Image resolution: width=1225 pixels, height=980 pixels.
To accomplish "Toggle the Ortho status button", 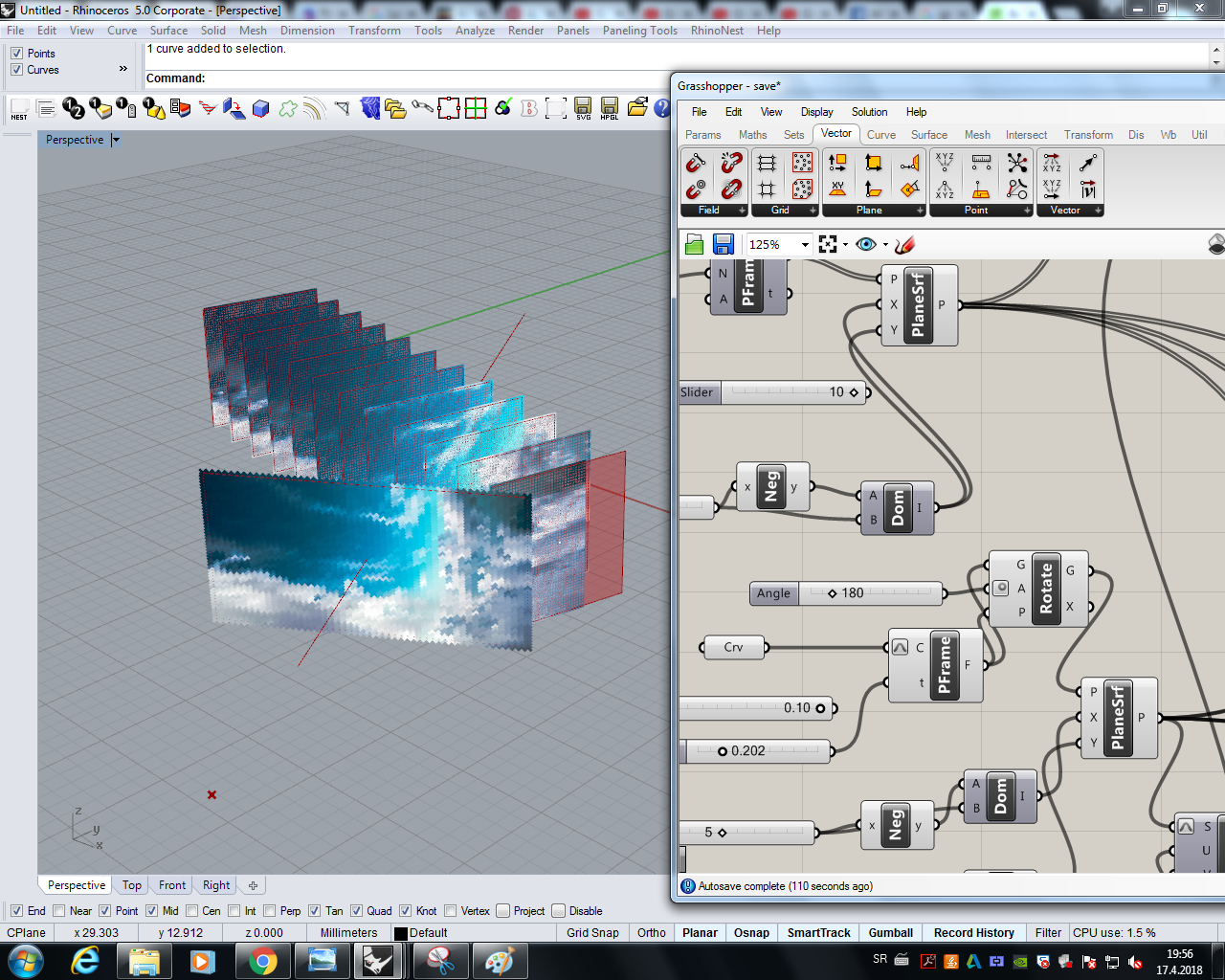I will point(652,933).
